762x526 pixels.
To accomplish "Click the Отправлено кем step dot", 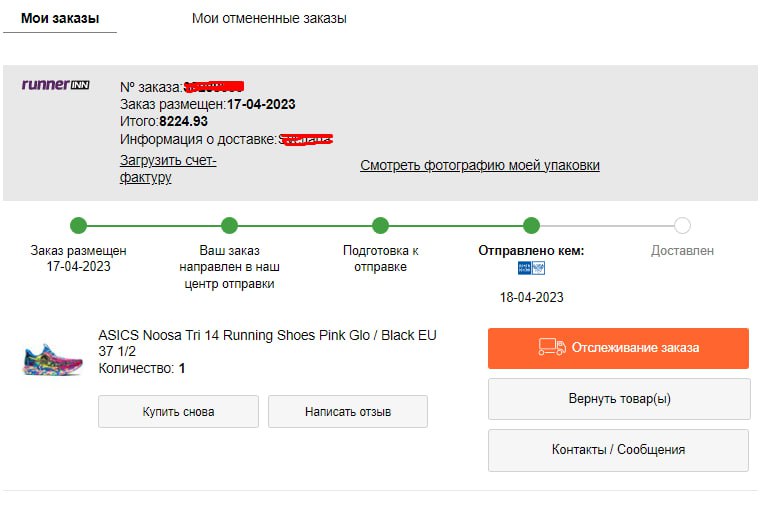I will (532, 226).
